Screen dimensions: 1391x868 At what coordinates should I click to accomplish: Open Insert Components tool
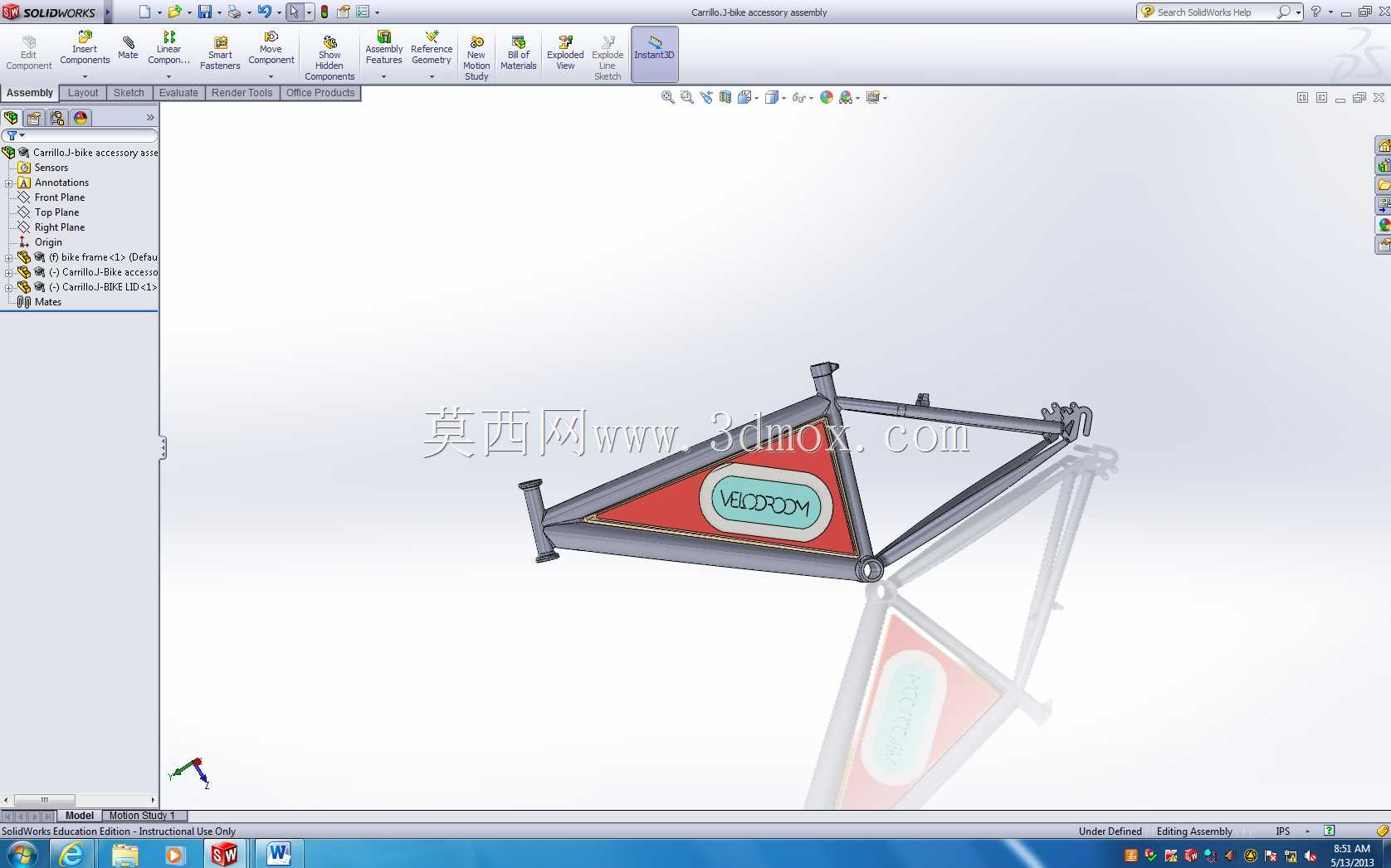point(85,49)
